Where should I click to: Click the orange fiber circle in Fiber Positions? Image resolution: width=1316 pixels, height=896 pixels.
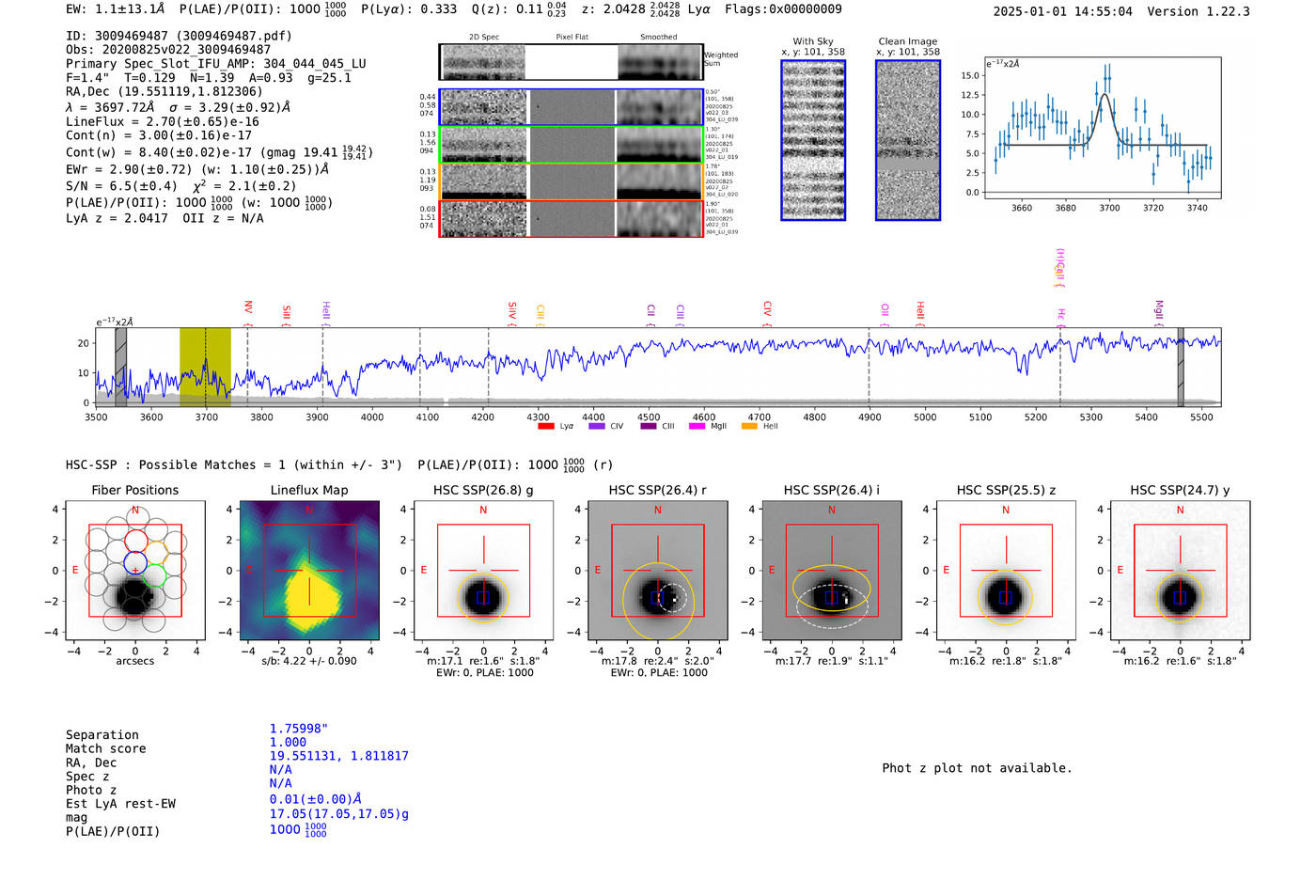click(156, 553)
